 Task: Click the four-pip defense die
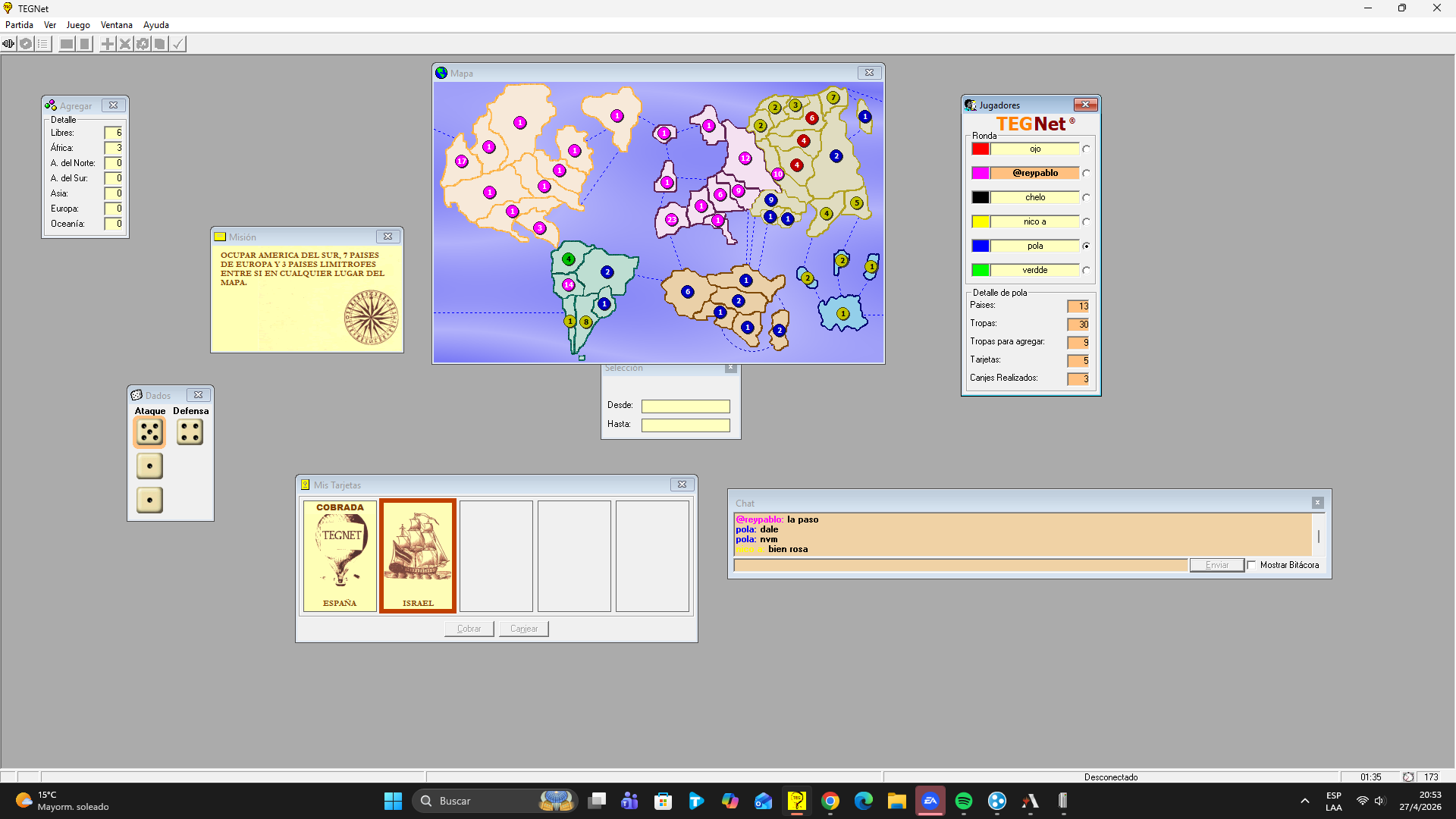tap(190, 432)
